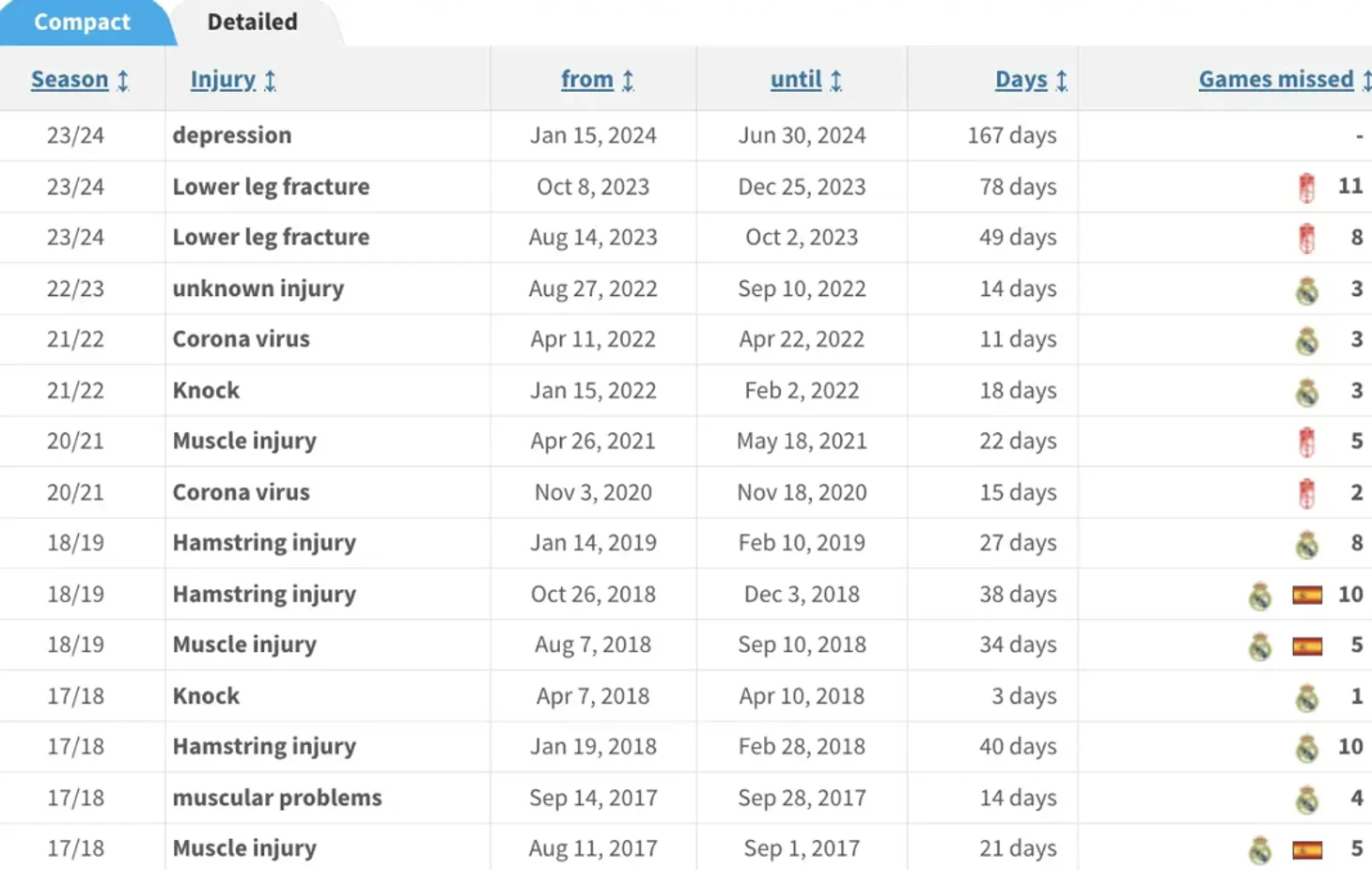This screenshot has height=870, width=1372.
Task: Select the Compact tab
Action: pos(83,22)
